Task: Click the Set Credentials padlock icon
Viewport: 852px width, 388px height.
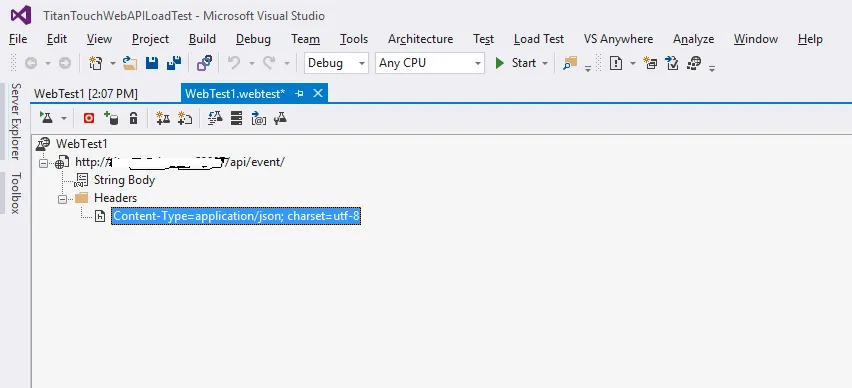Action: coord(133,118)
